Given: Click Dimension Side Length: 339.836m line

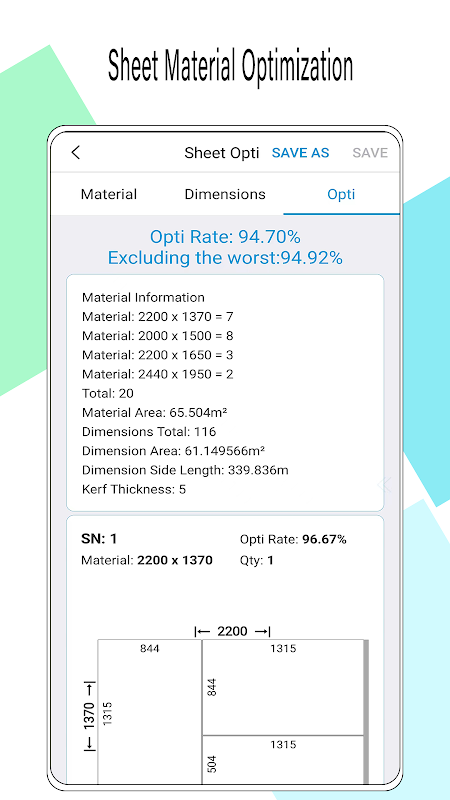Looking at the screenshot, I should (x=185, y=470).
